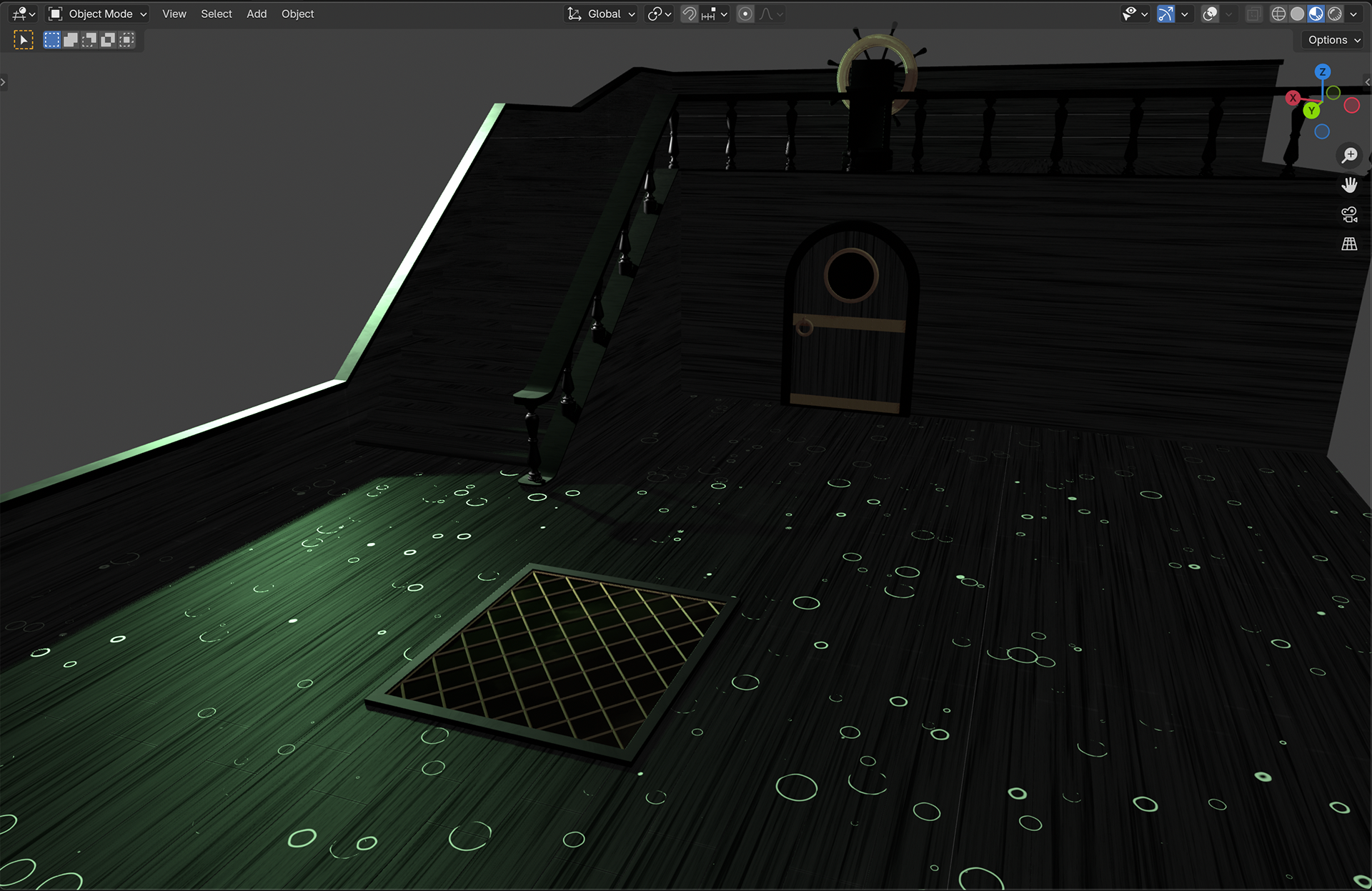This screenshot has width=1372, height=891.
Task: Switch to rendered shading mode
Action: (1335, 14)
